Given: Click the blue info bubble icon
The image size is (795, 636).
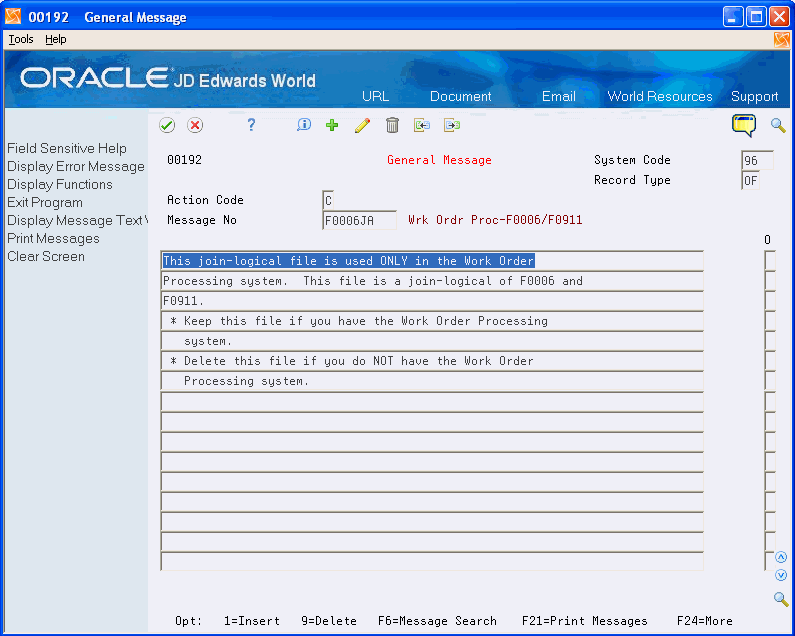Looking at the screenshot, I should coord(304,125).
